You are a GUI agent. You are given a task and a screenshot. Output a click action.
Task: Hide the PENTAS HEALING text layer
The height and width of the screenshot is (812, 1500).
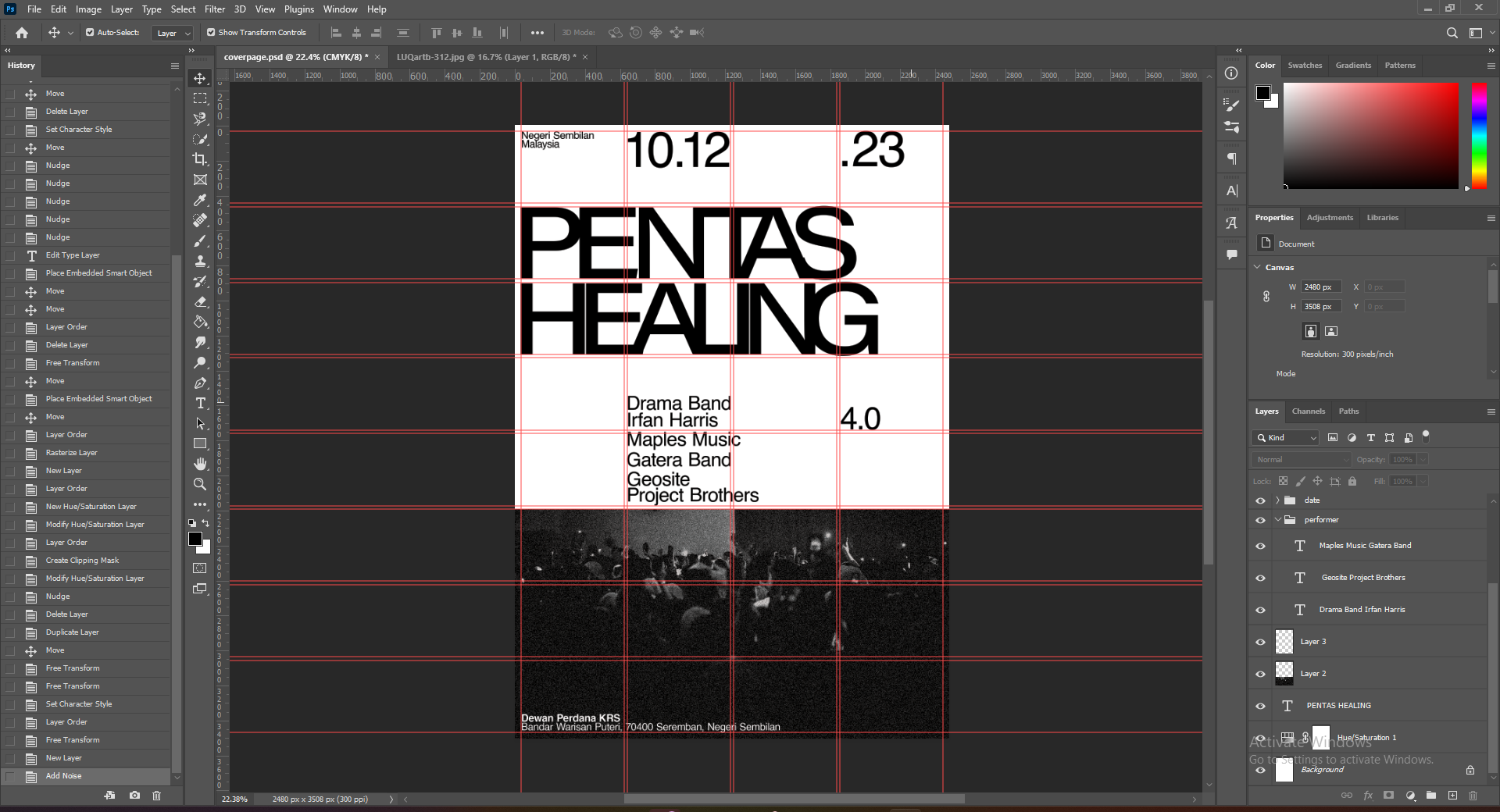coord(1260,706)
